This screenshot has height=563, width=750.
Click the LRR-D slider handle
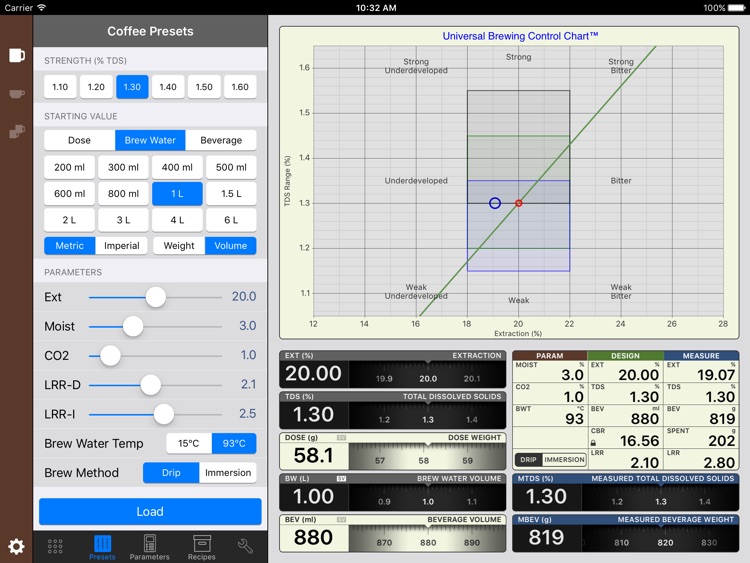(151, 385)
